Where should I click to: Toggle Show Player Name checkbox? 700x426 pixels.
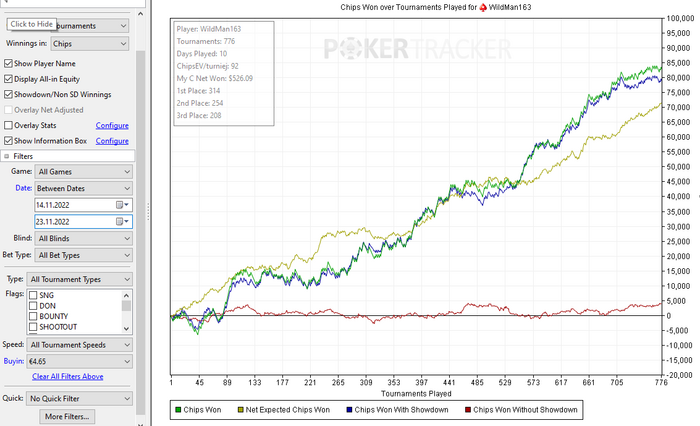pos(8,63)
